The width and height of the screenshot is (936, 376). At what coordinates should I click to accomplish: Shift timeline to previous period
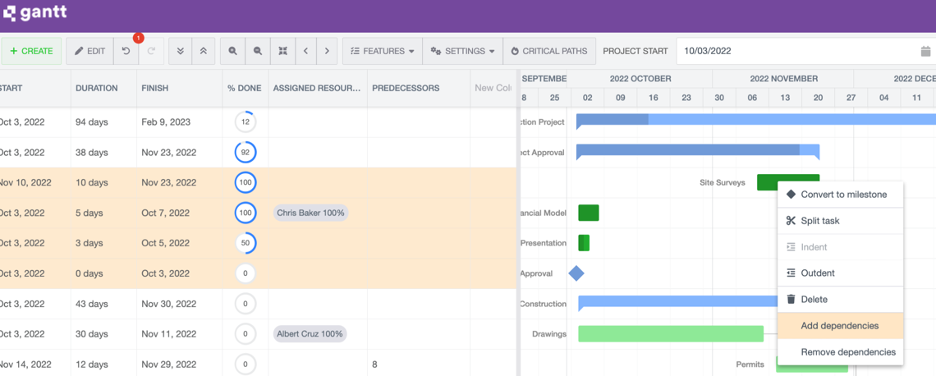(x=306, y=51)
